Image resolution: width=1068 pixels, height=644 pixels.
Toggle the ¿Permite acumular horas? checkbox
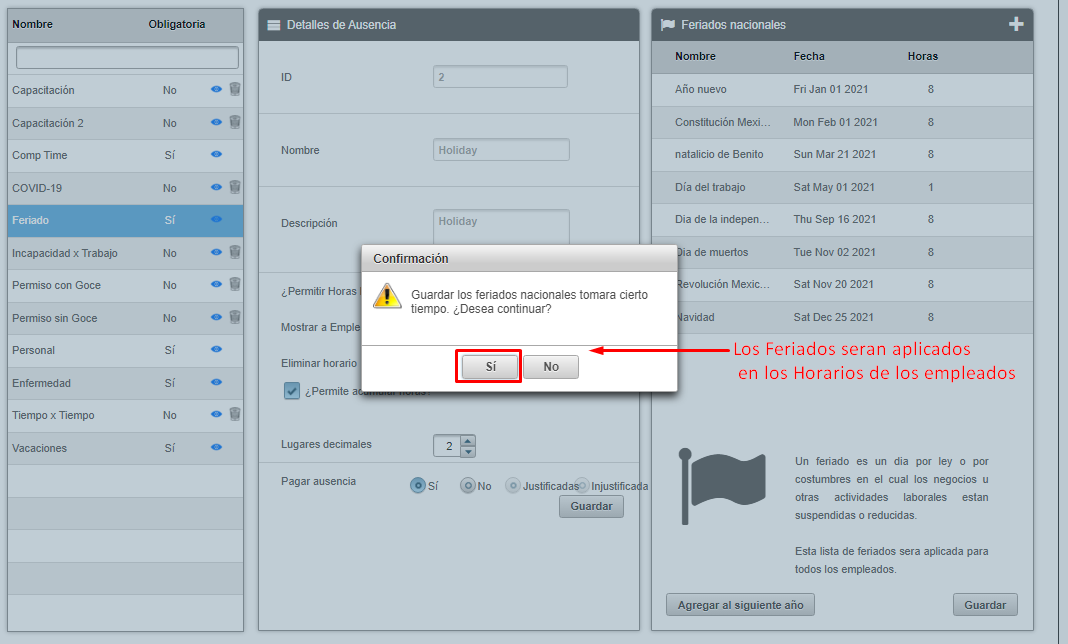292,391
